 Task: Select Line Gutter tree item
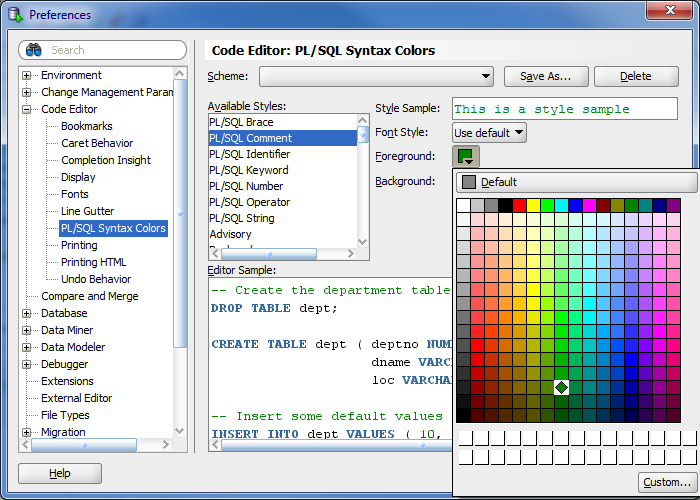[88, 211]
